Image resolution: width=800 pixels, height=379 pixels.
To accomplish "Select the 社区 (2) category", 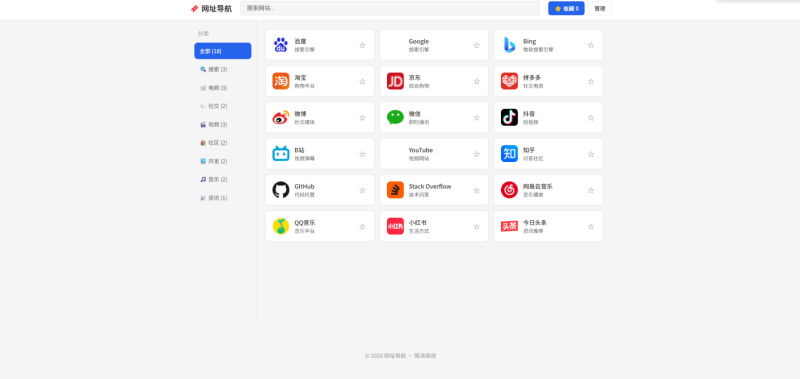I will (x=222, y=143).
